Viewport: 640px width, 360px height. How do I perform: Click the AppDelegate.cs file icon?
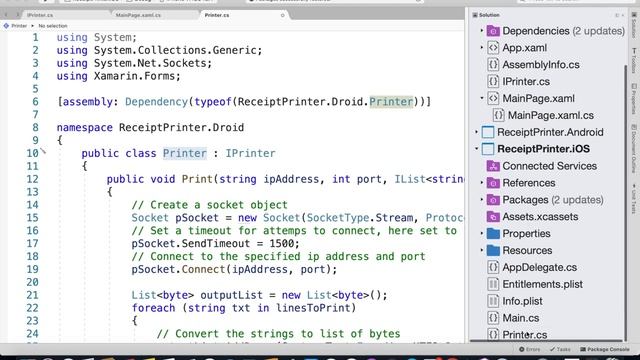[493, 267]
